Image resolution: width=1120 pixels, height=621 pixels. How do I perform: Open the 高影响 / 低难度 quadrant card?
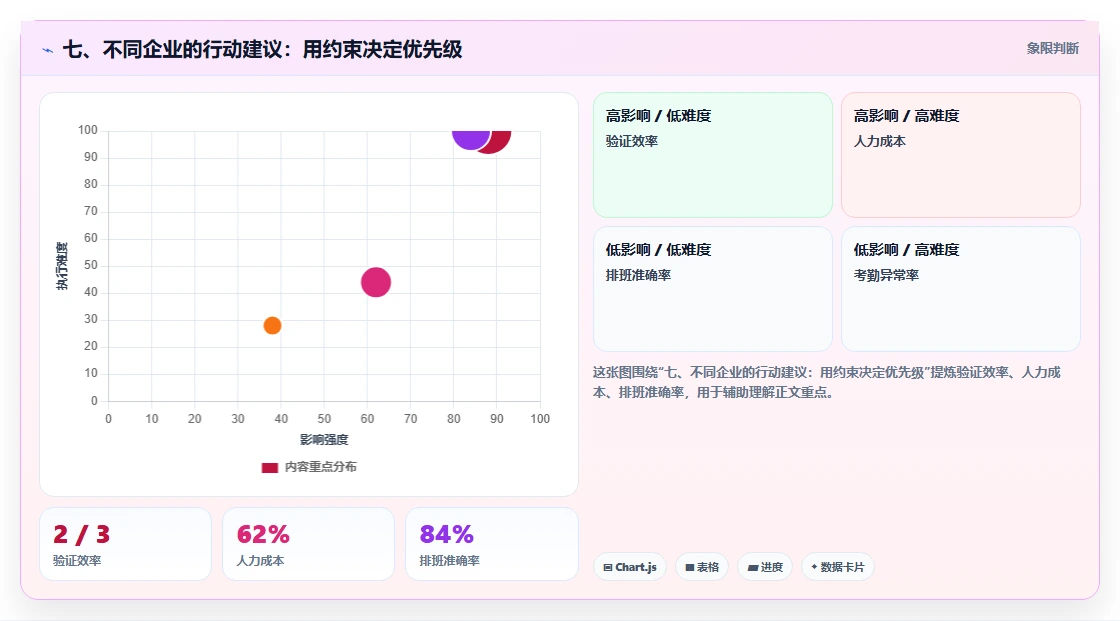pos(713,154)
